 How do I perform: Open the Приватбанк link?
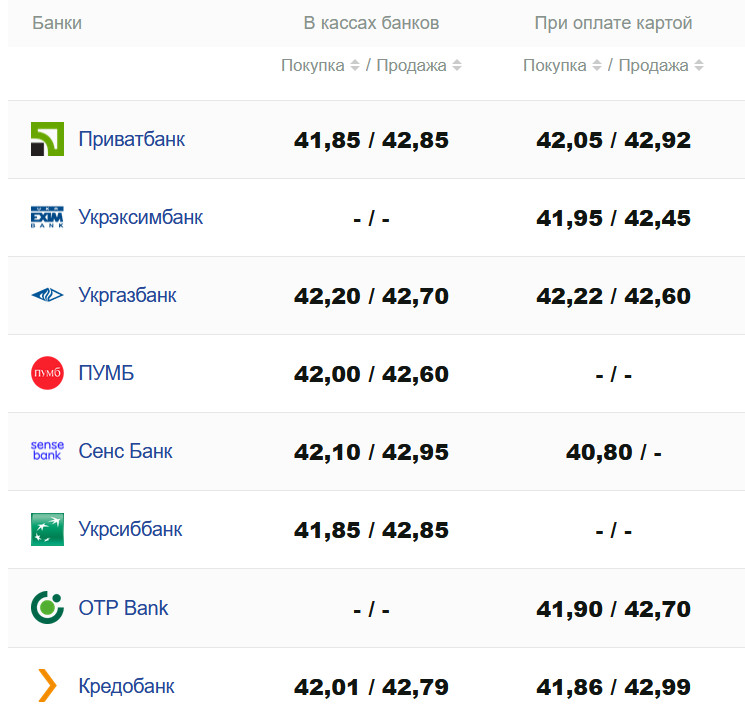coord(131,139)
